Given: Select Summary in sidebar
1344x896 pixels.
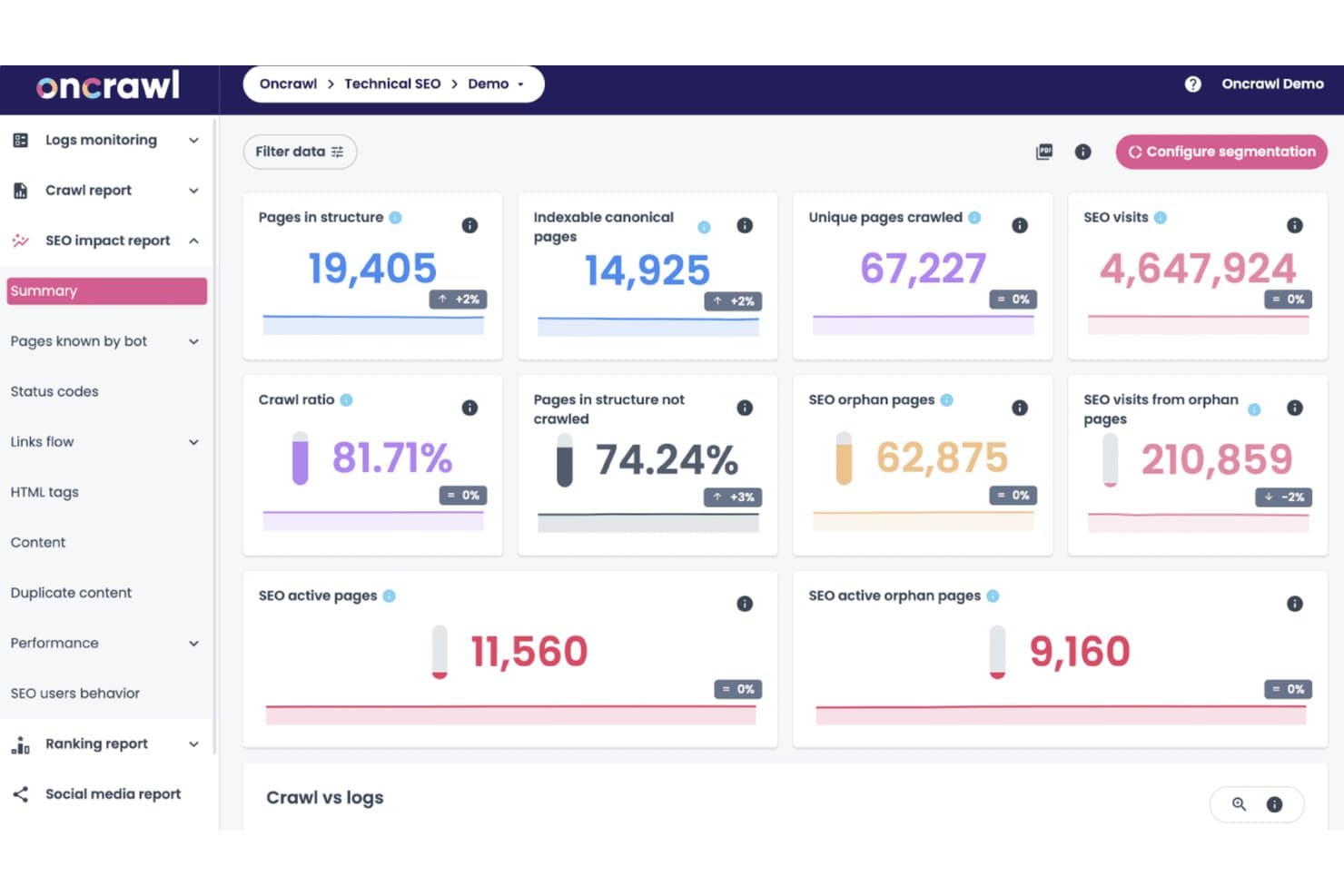Looking at the screenshot, I should (107, 291).
